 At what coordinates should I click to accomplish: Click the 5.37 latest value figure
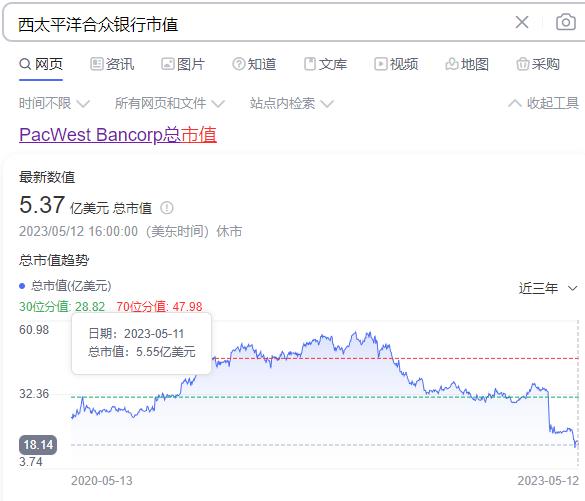pyautogui.click(x=42, y=205)
